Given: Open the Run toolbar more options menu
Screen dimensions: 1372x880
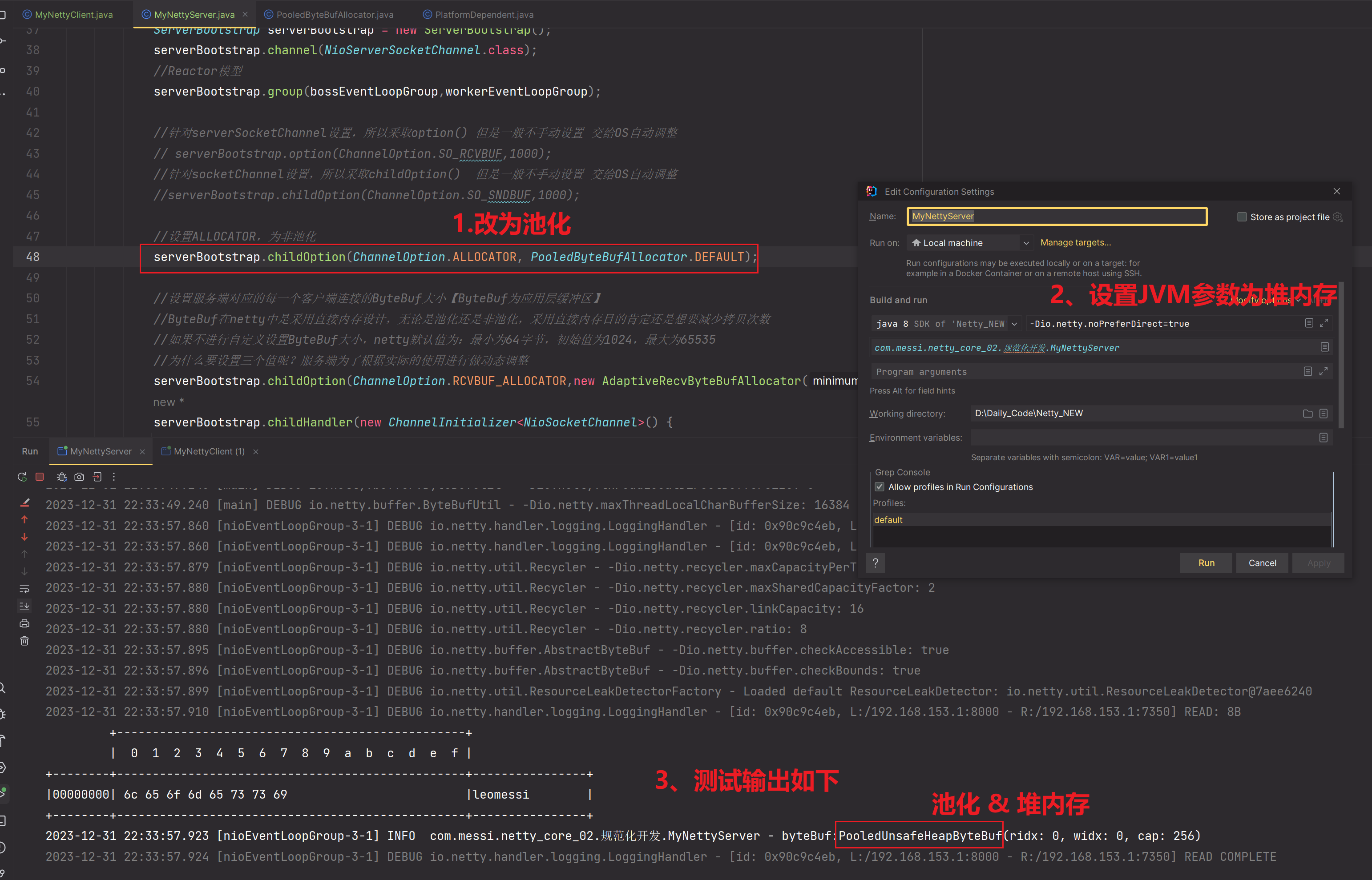Looking at the screenshot, I should click(114, 477).
